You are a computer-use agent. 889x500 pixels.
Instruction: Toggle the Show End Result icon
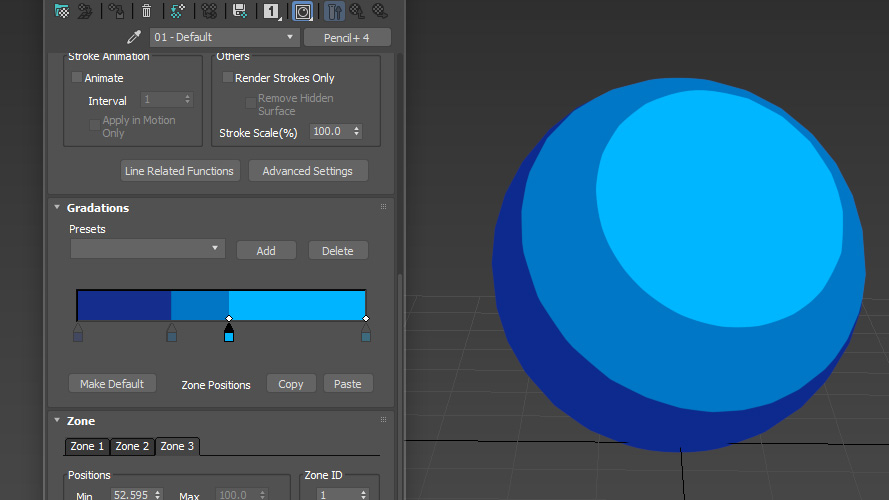[x=335, y=11]
